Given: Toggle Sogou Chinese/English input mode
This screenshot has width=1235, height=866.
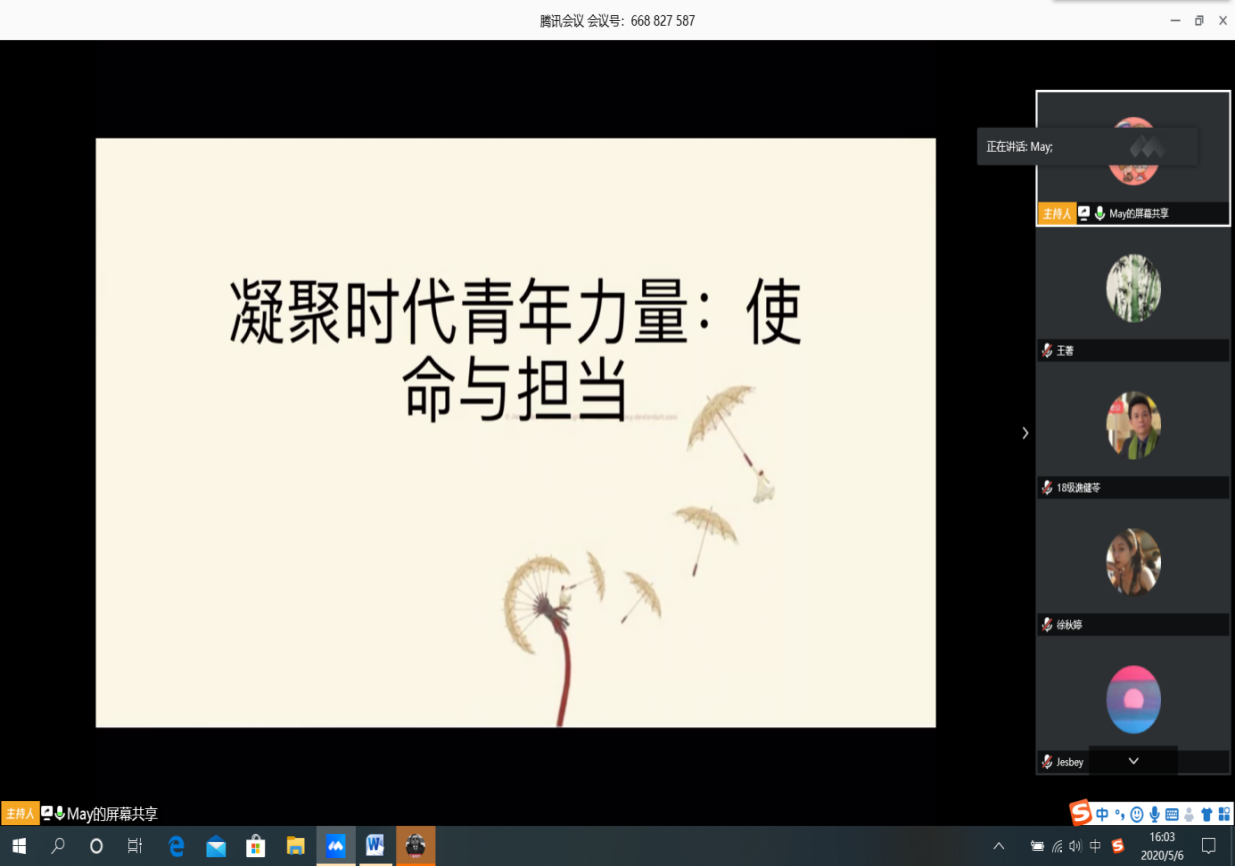Looking at the screenshot, I should (1103, 813).
